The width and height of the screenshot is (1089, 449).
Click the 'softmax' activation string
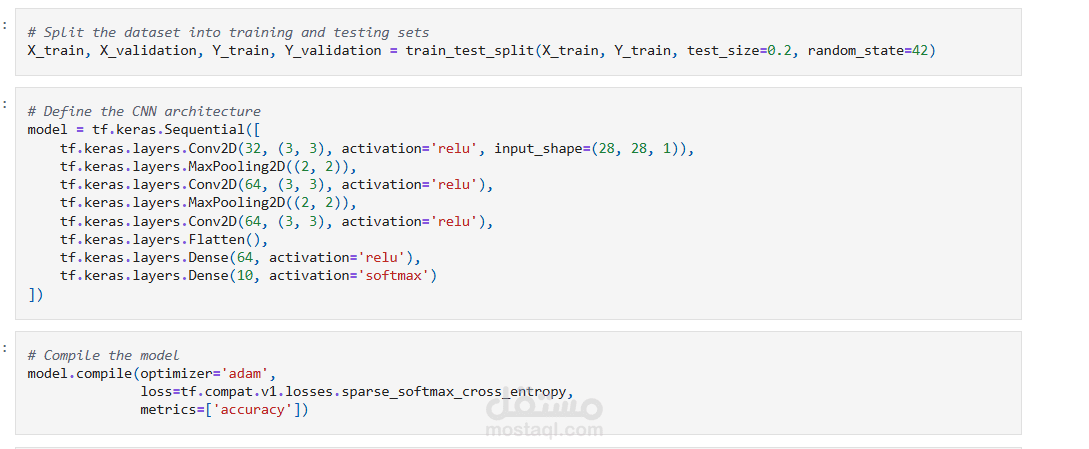point(395,275)
